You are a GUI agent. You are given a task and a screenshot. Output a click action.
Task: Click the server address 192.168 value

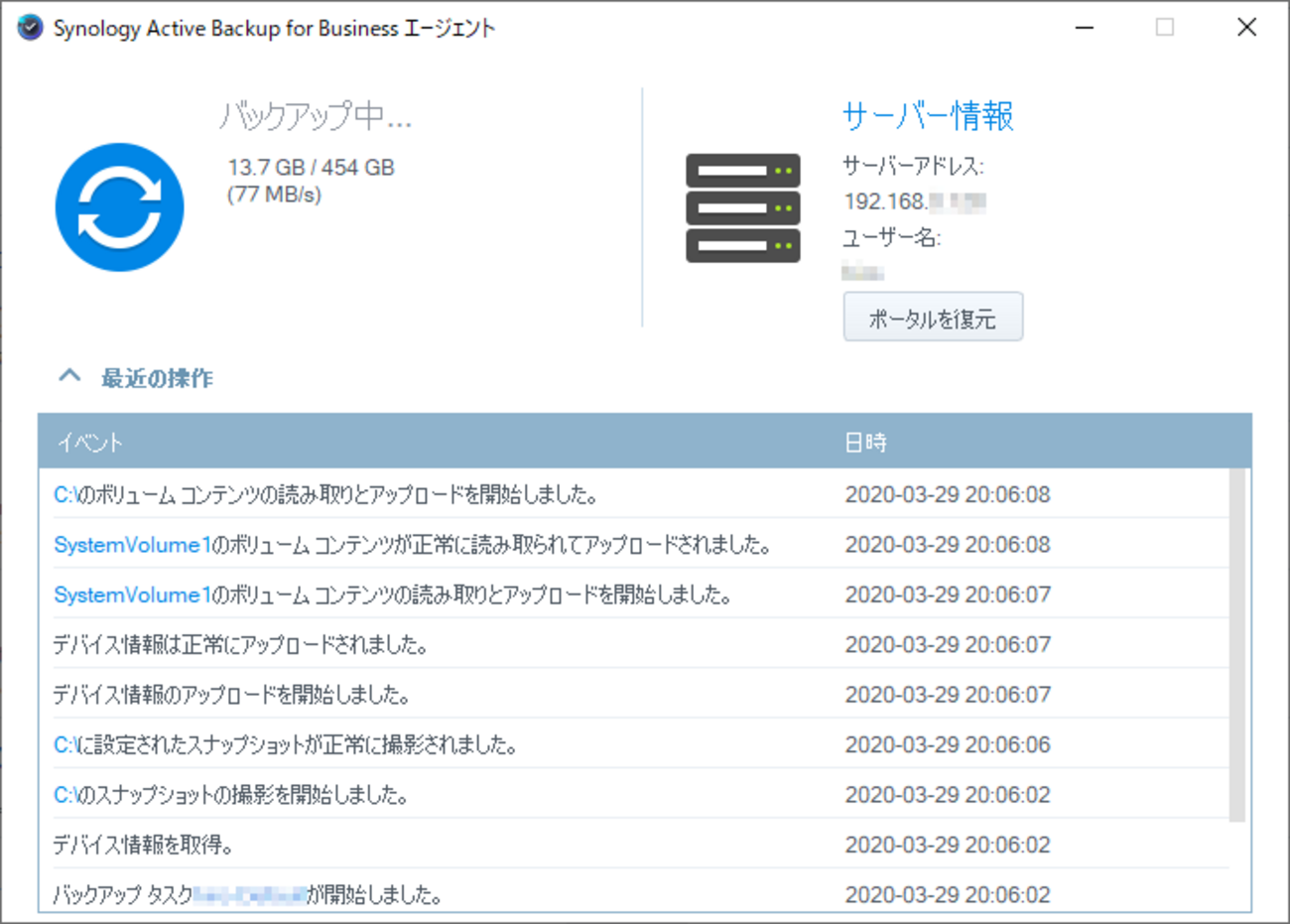pyautogui.click(x=915, y=201)
